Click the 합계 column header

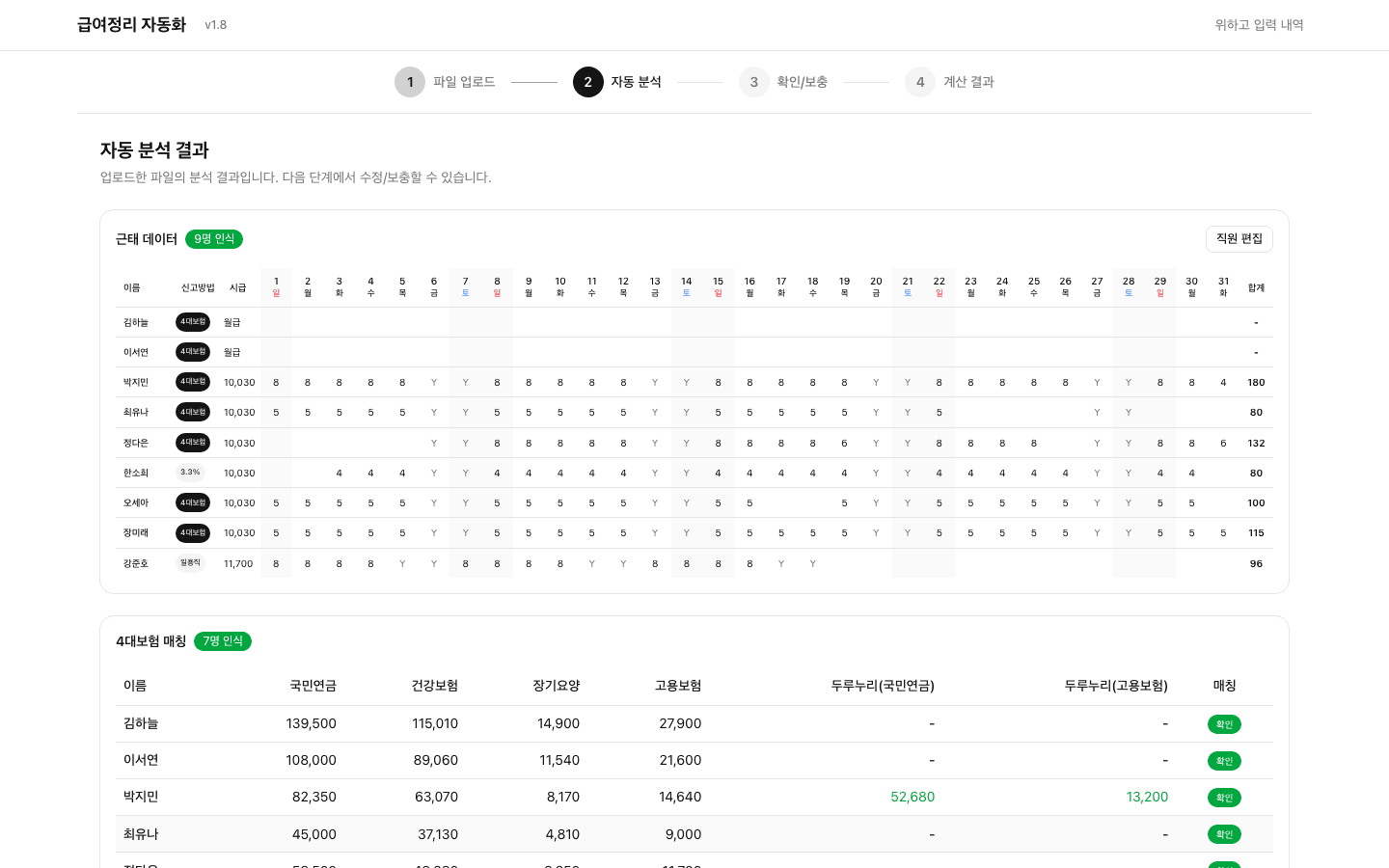(1256, 287)
